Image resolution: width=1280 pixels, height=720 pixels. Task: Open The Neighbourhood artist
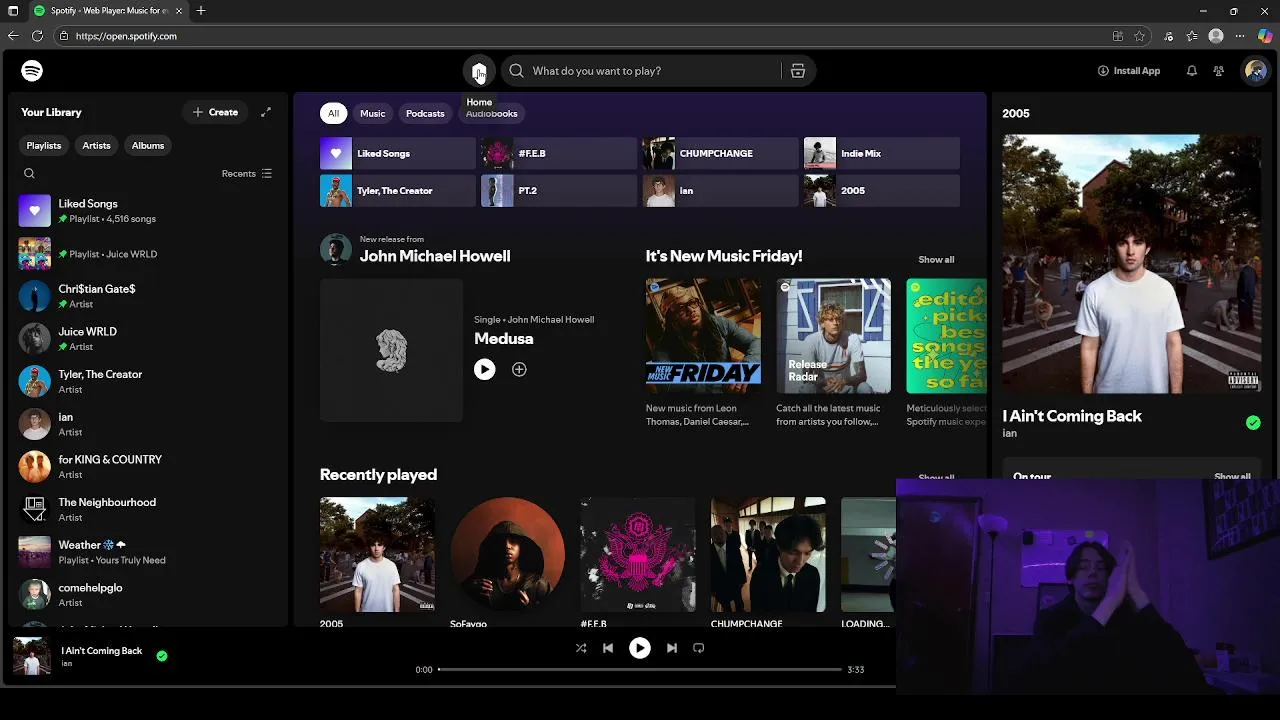(x=148, y=510)
